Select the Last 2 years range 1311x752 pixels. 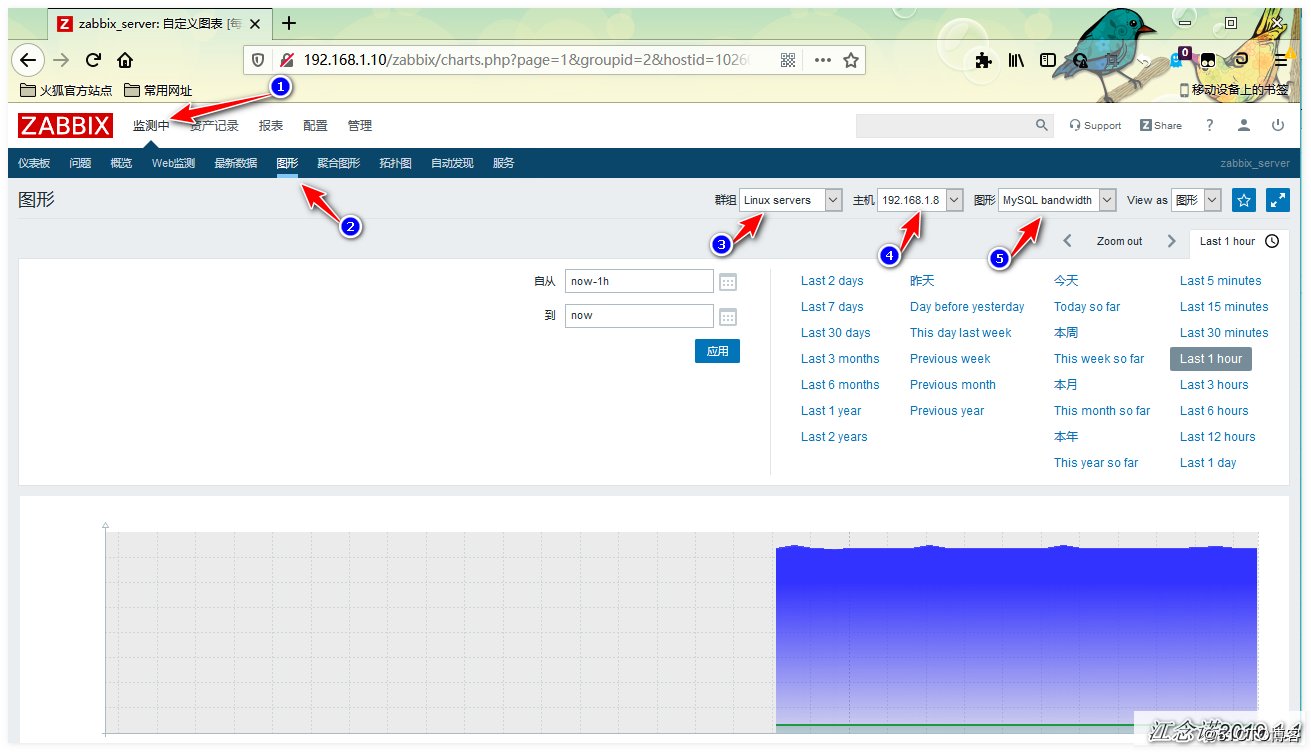pyautogui.click(x=834, y=437)
